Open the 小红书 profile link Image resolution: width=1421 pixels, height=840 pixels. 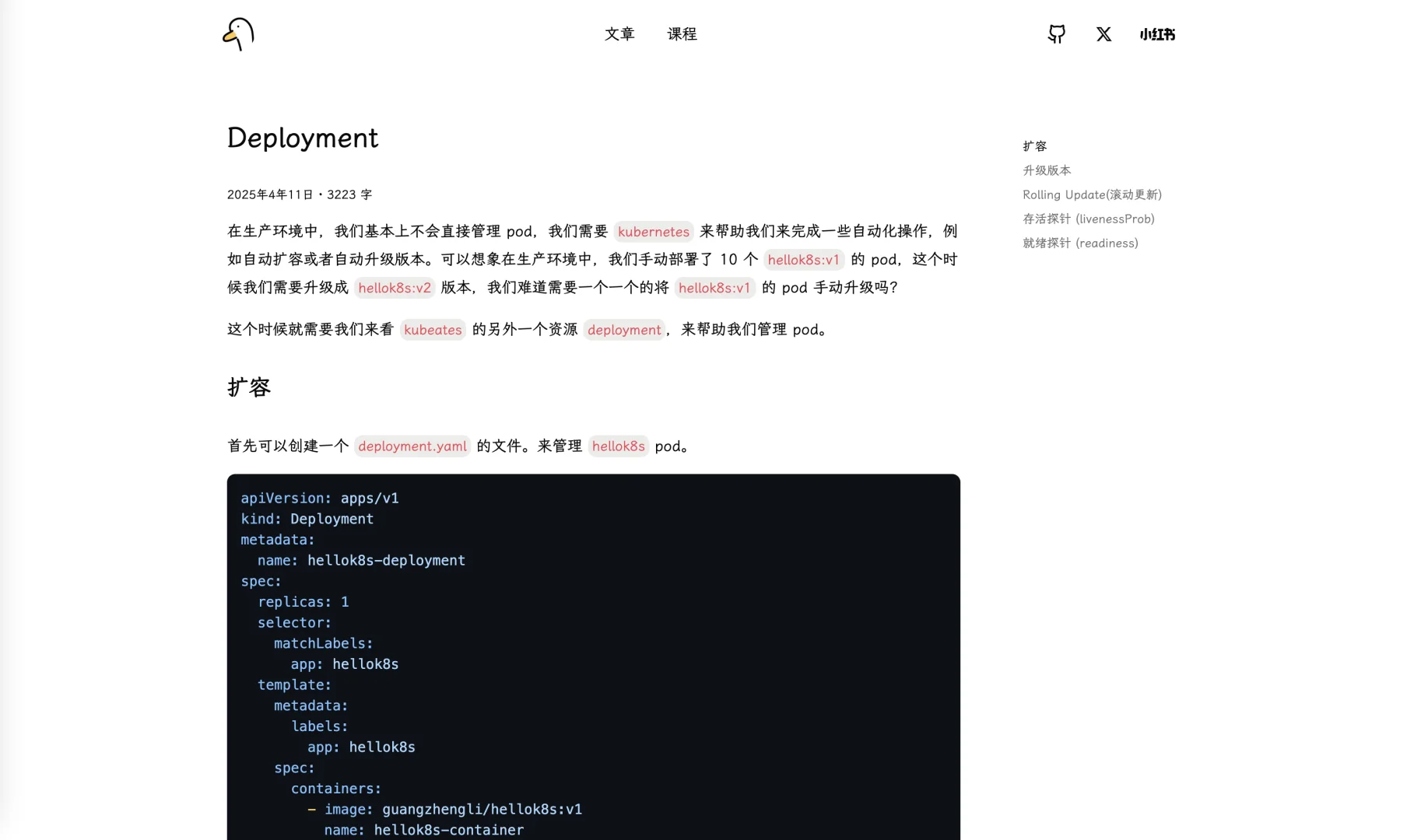(1156, 34)
